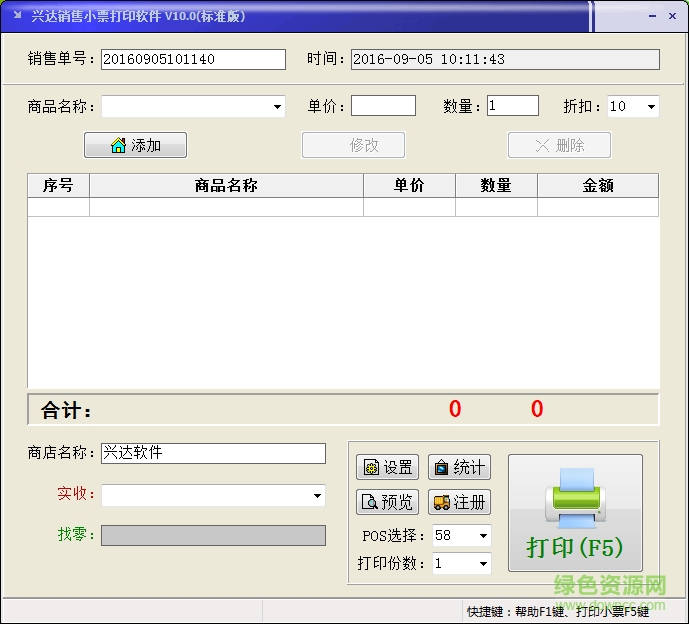Click the application icon in the title bar
This screenshot has height=624, width=689.
point(17,15)
